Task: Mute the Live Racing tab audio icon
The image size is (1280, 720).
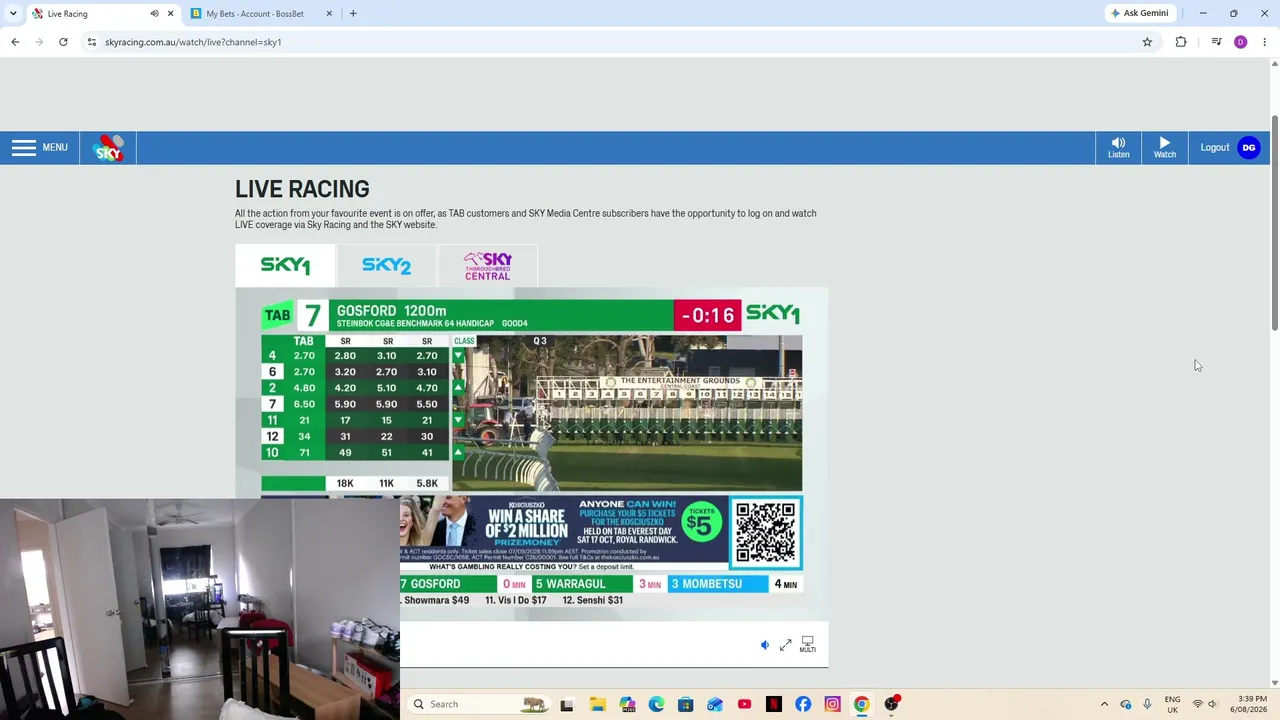Action: [x=154, y=13]
